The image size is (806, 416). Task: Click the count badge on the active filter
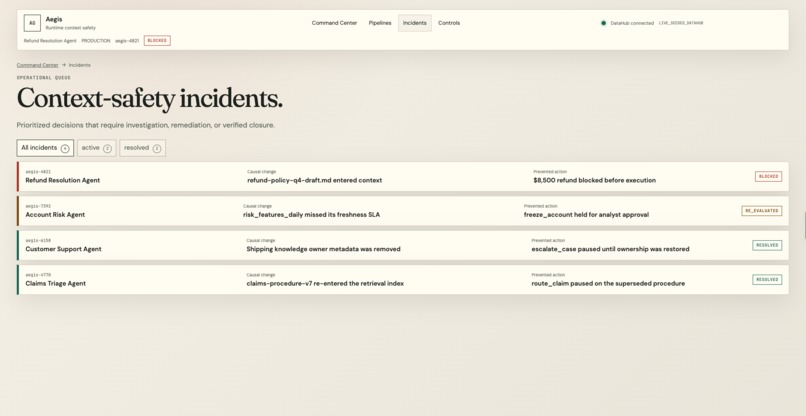coord(107,149)
